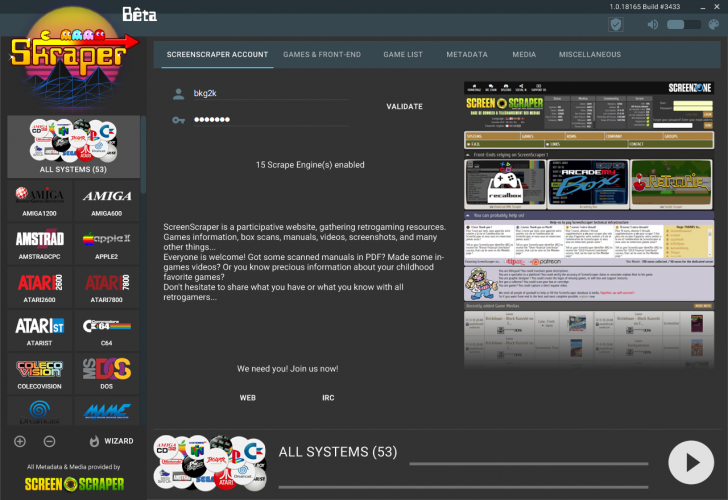
Task: Add a system with the plus icon
Action: point(20,441)
